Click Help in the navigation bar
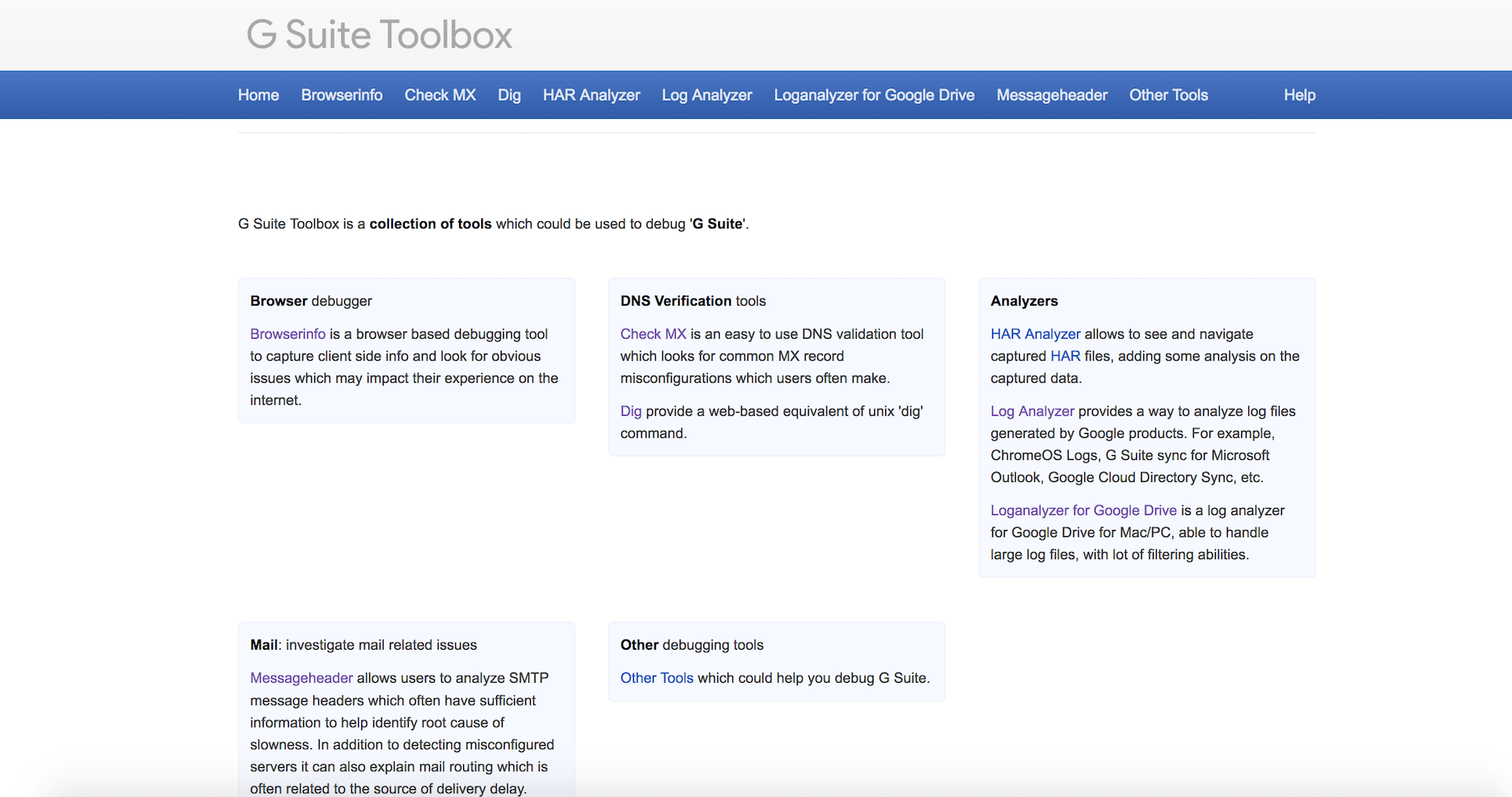The height and width of the screenshot is (797, 1512). (1299, 95)
